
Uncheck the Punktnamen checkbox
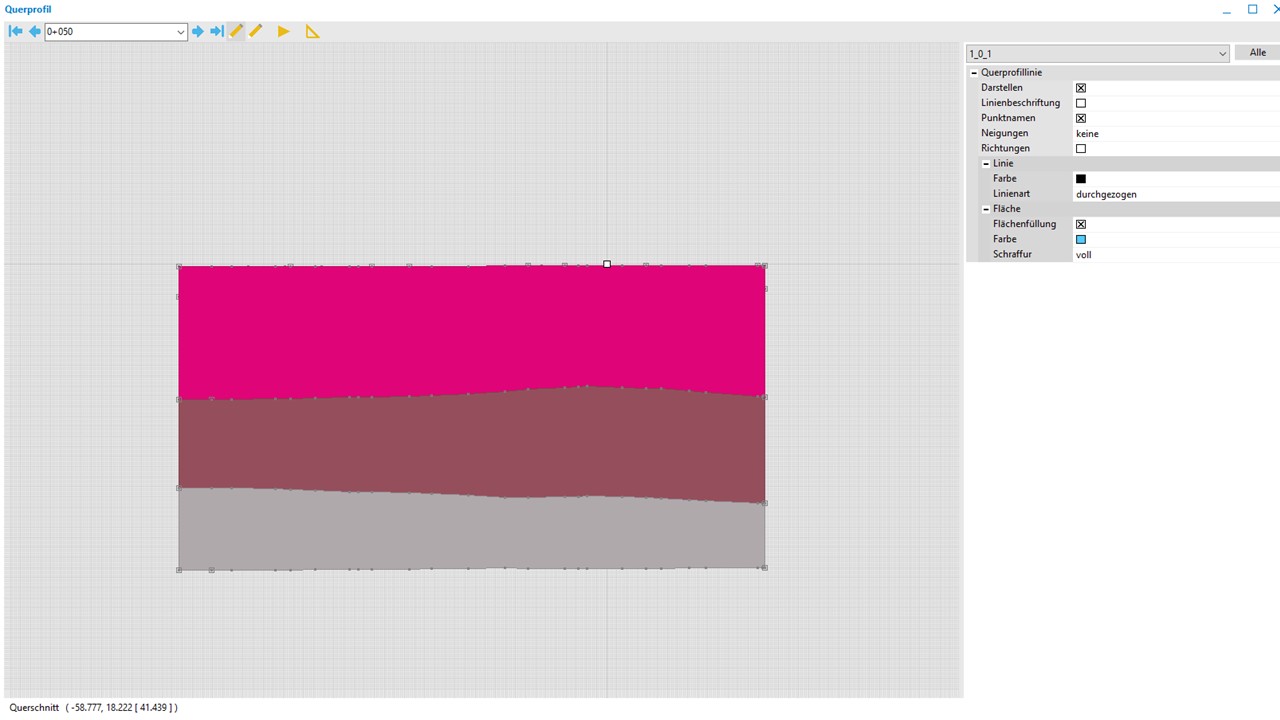point(1081,118)
